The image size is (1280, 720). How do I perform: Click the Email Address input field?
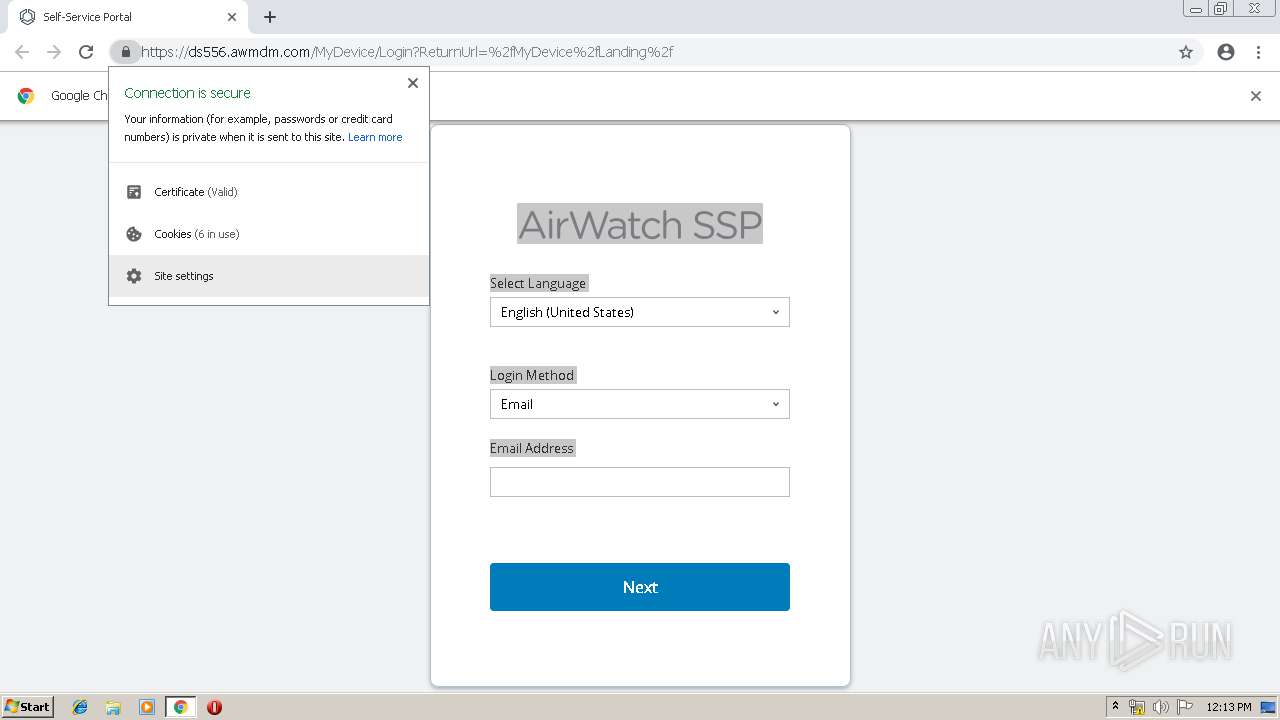pyautogui.click(x=640, y=482)
